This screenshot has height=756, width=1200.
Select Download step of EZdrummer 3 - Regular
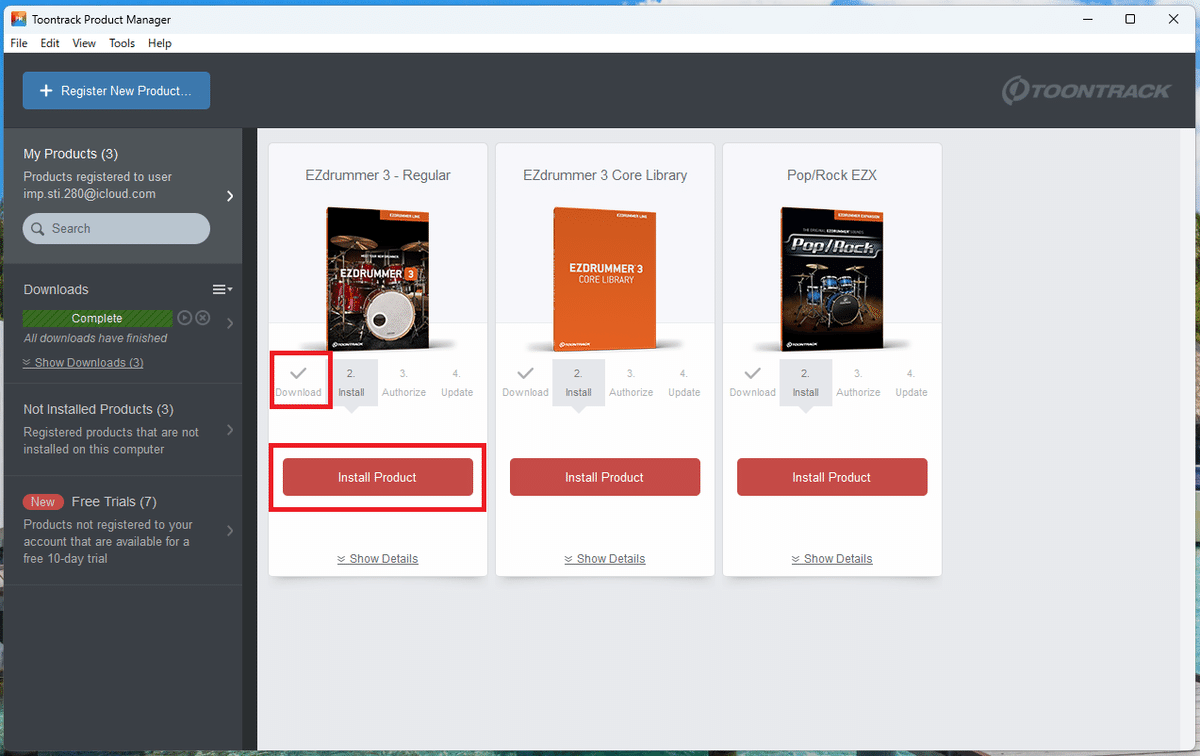[x=298, y=381]
